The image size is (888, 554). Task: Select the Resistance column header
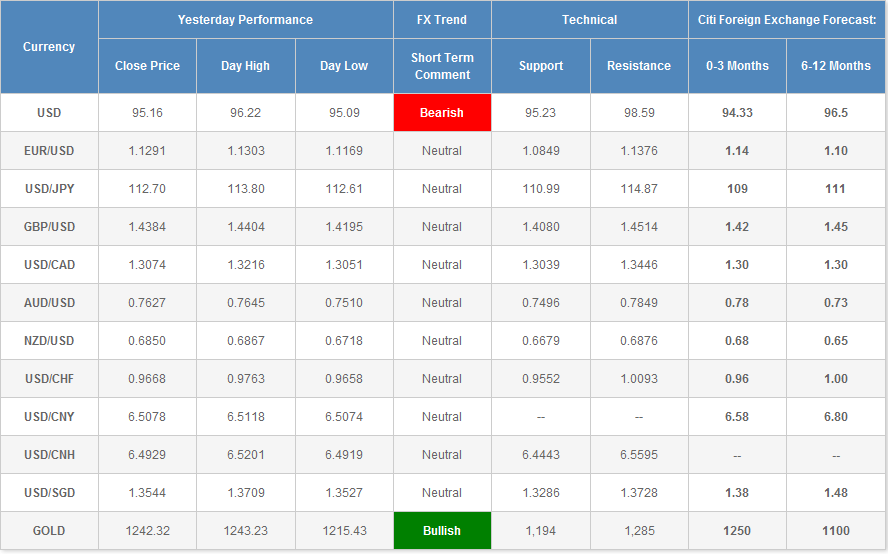pyautogui.click(x=639, y=66)
